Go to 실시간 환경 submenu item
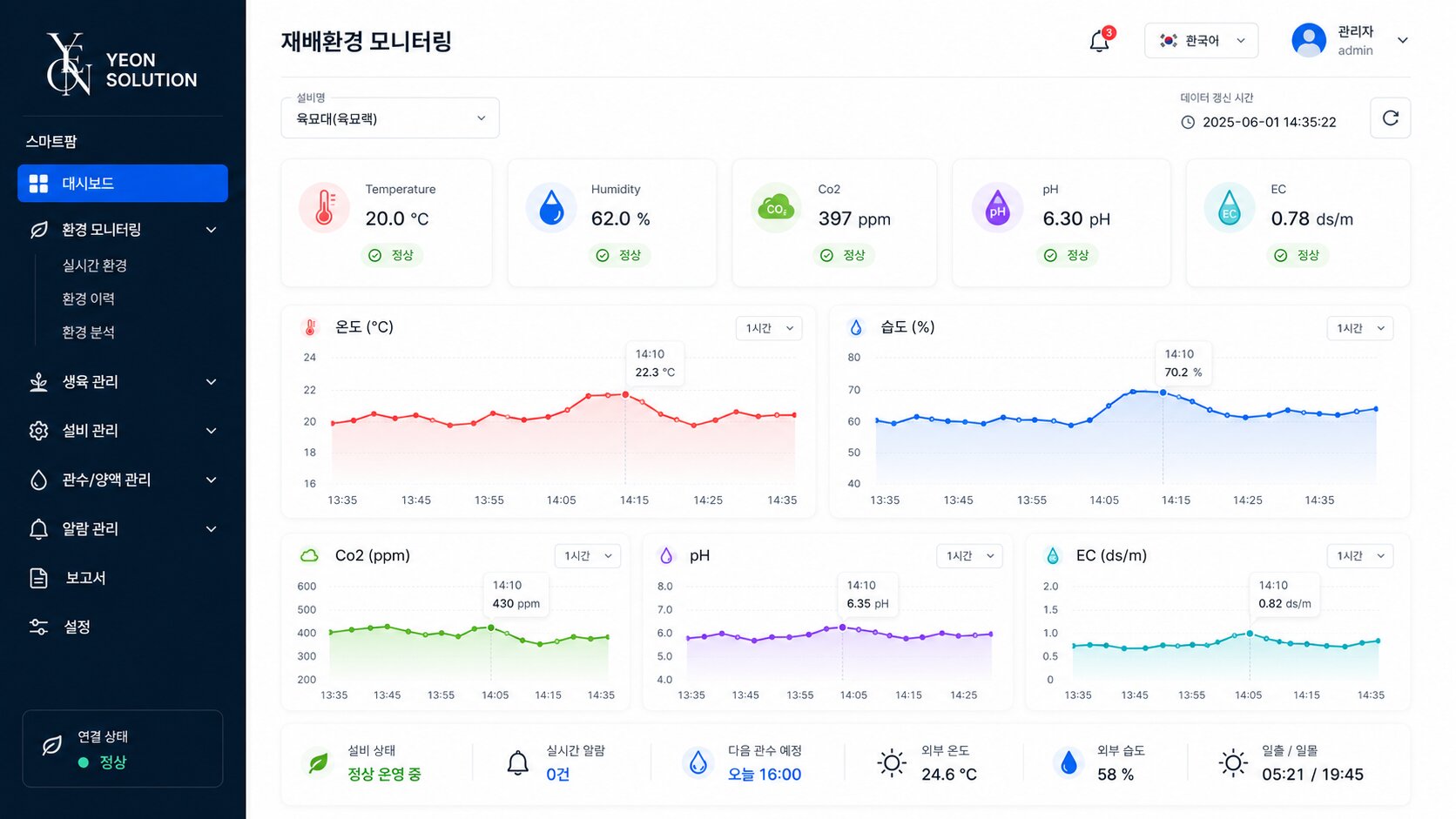The height and width of the screenshot is (819, 1456). click(95, 265)
